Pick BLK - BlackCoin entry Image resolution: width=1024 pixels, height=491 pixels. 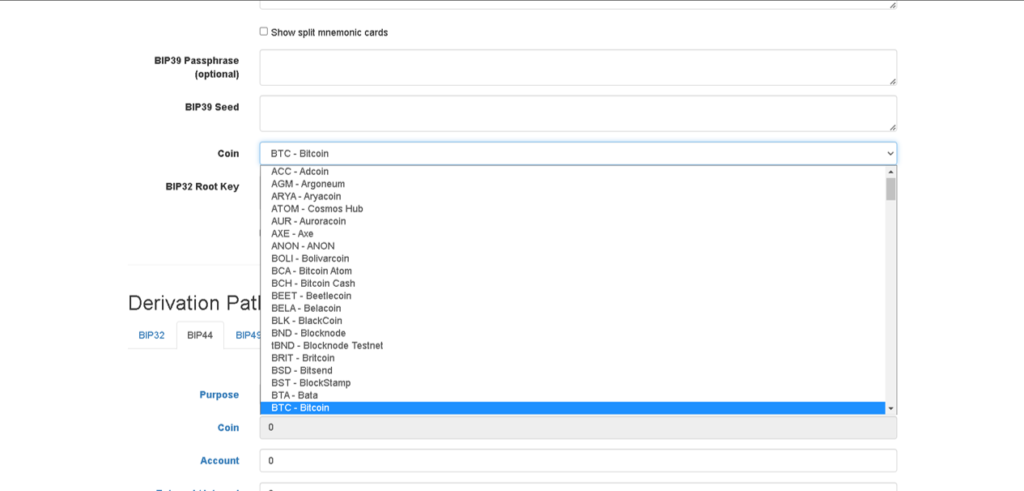pyautogui.click(x=573, y=321)
